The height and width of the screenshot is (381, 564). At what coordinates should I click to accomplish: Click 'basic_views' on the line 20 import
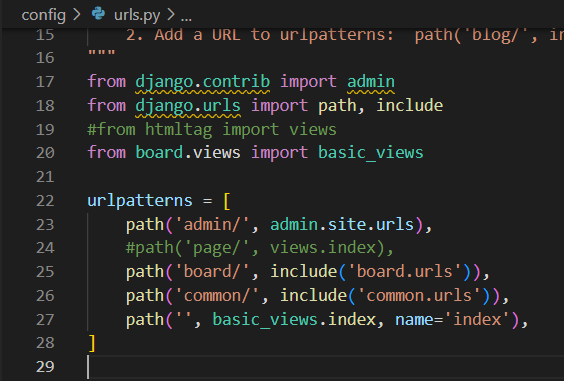370,153
